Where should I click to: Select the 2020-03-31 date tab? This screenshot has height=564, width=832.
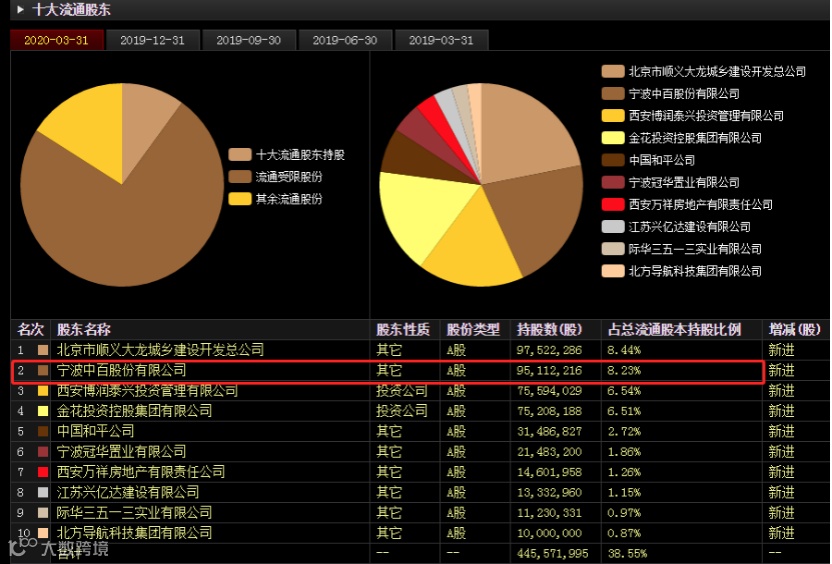[x=56, y=40]
